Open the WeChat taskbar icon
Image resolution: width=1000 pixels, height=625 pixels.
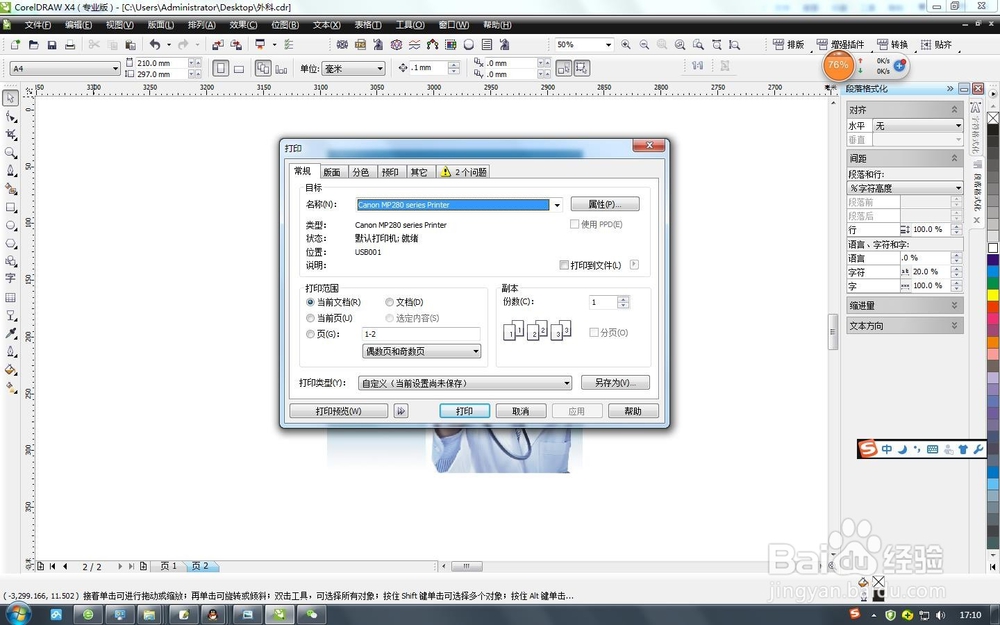[311, 615]
